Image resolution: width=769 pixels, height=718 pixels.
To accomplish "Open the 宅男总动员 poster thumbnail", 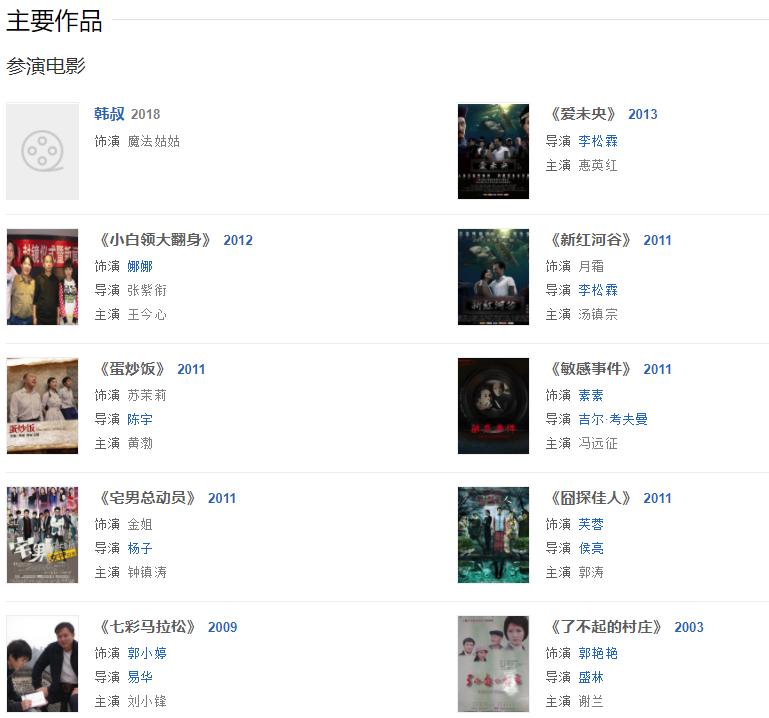I will click(43, 535).
